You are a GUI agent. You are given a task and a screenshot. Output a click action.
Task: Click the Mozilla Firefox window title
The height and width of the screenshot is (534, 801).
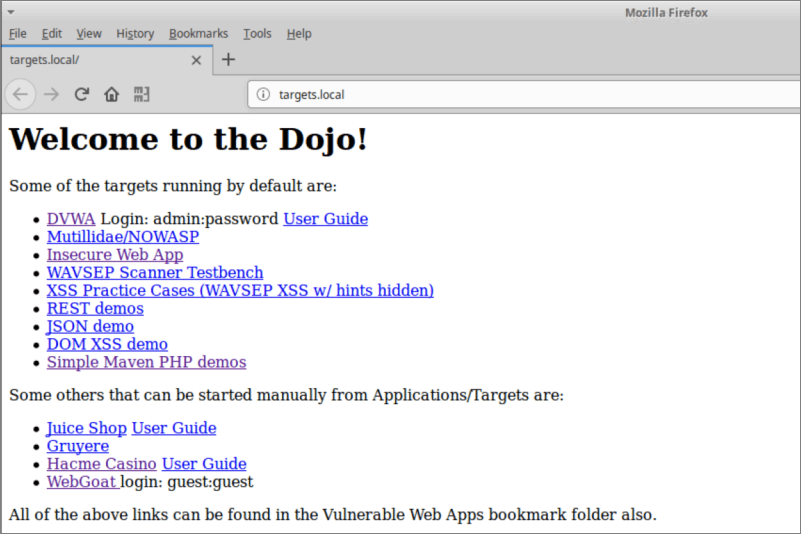pos(666,13)
